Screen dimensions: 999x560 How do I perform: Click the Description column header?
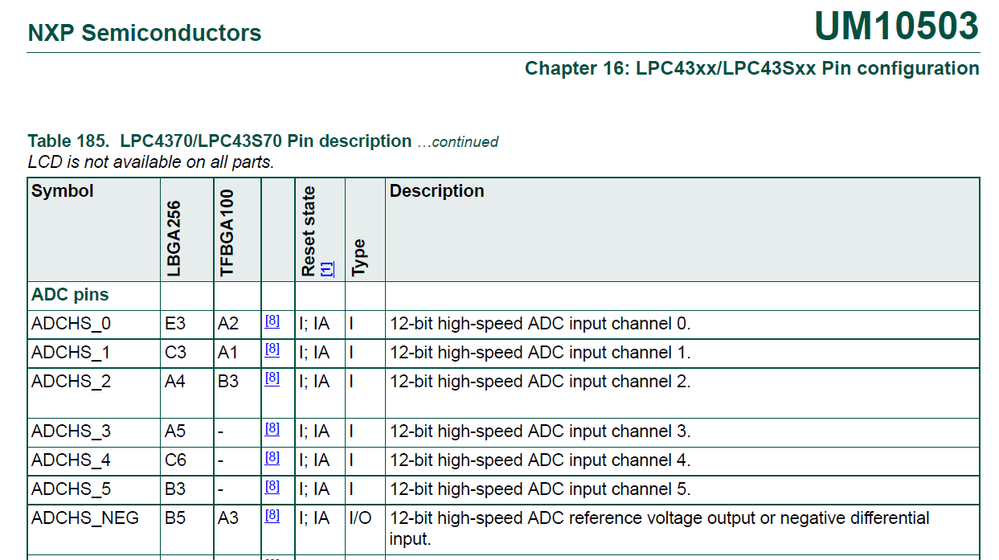tap(436, 191)
